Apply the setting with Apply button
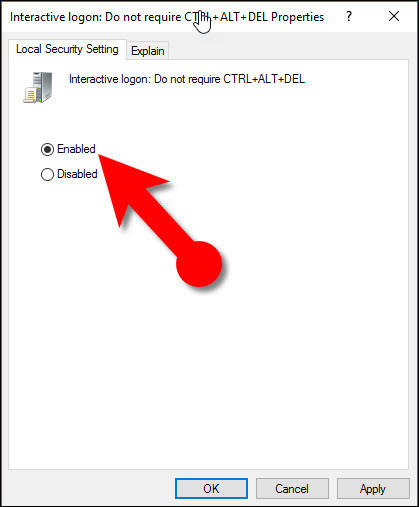The width and height of the screenshot is (419, 507). pyautogui.click(x=373, y=489)
